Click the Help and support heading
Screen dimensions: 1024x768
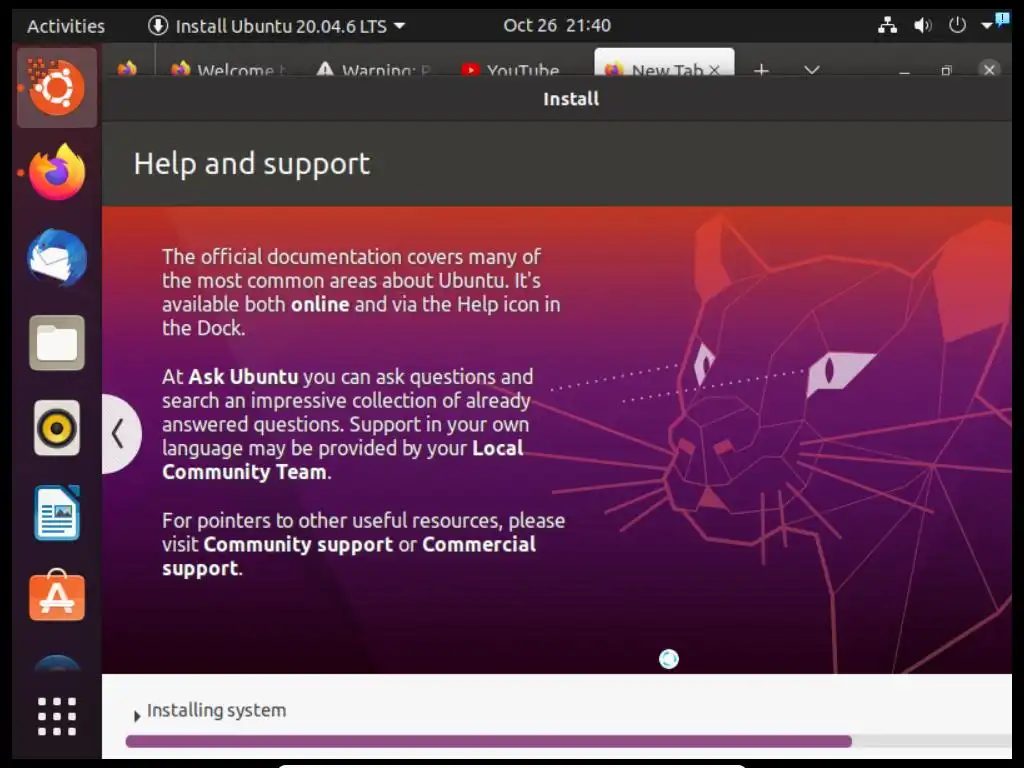[x=251, y=164]
